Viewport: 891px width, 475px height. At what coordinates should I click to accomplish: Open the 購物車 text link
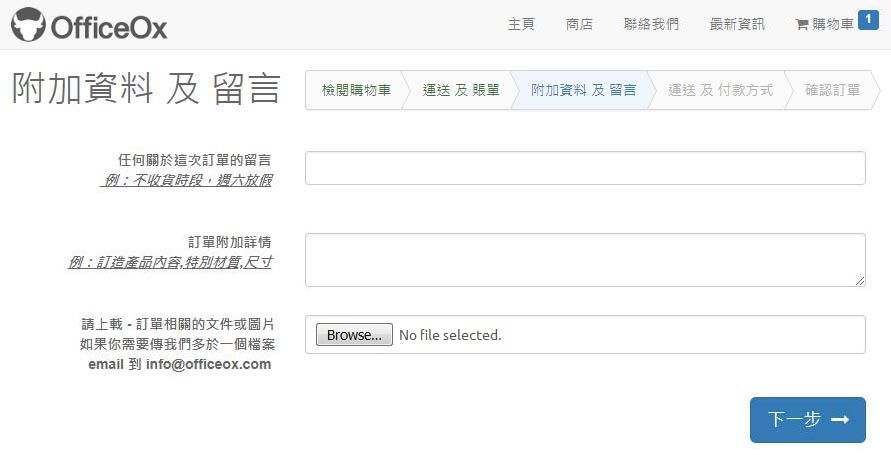click(833, 24)
